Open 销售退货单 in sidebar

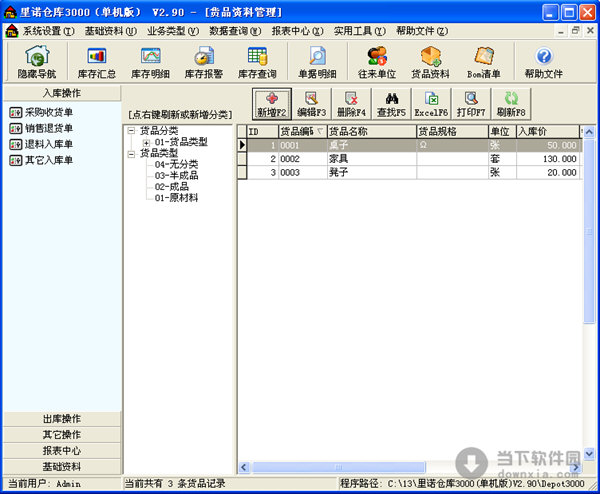coord(41,128)
